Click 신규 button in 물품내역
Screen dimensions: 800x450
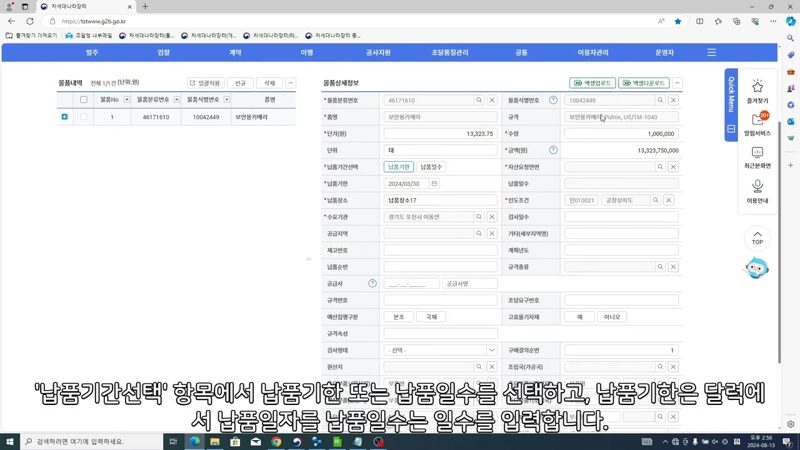pos(240,83)
